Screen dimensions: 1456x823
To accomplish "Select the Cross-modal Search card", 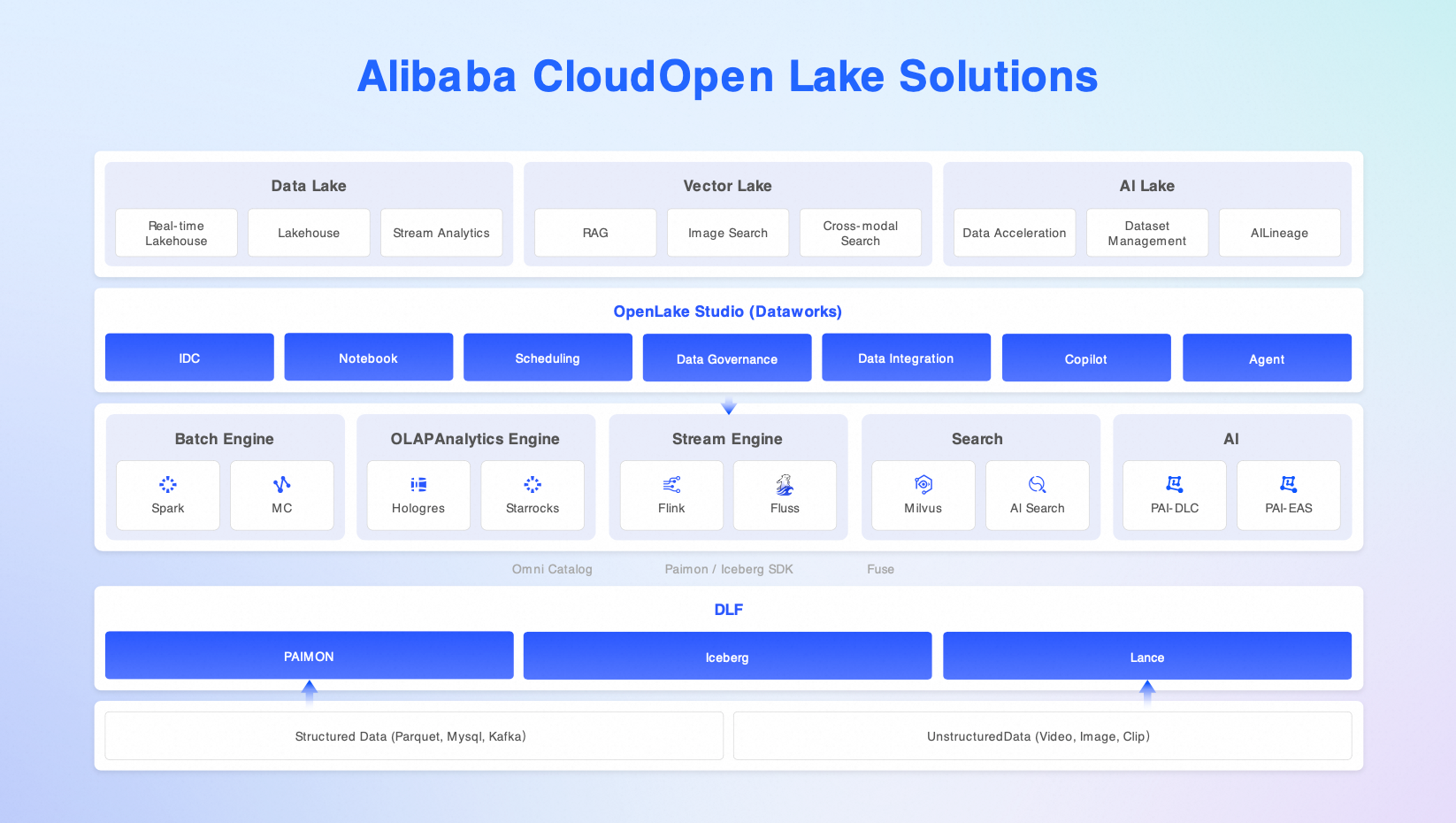I will coord(861,233).
